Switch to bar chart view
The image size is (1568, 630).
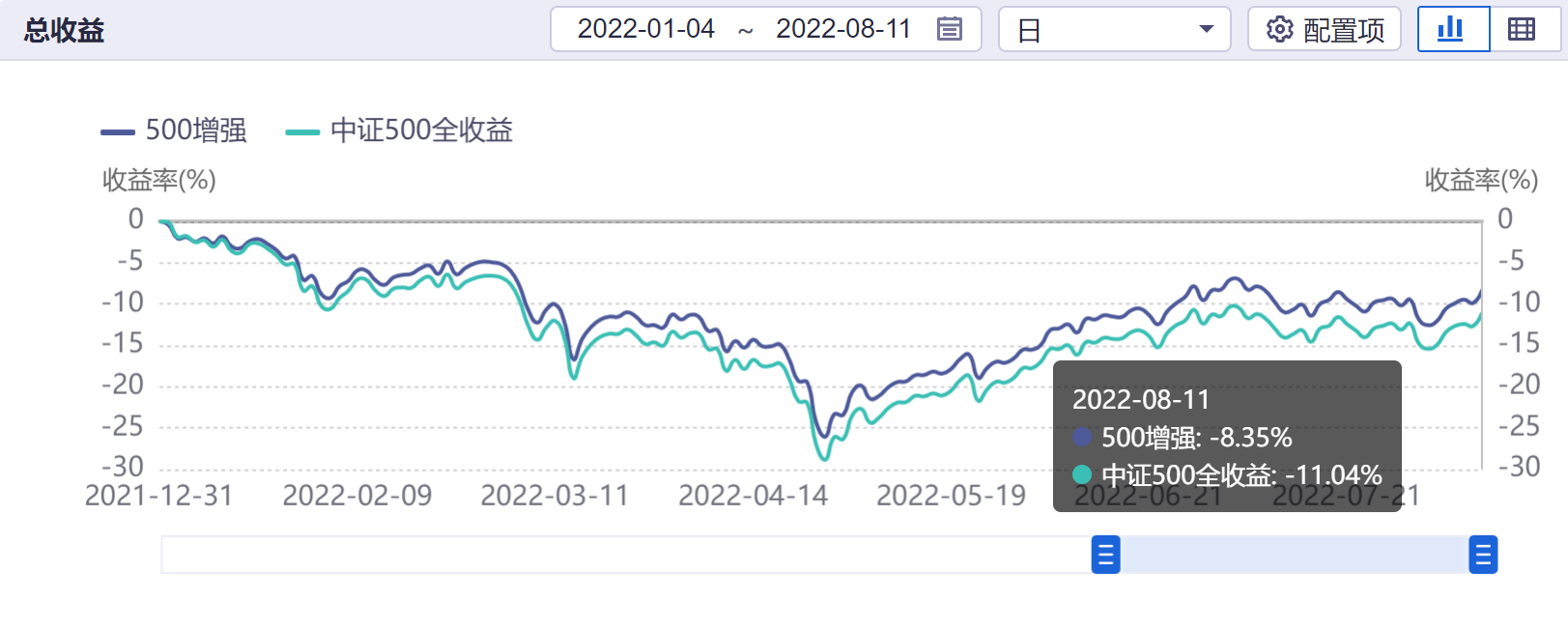1452,29
